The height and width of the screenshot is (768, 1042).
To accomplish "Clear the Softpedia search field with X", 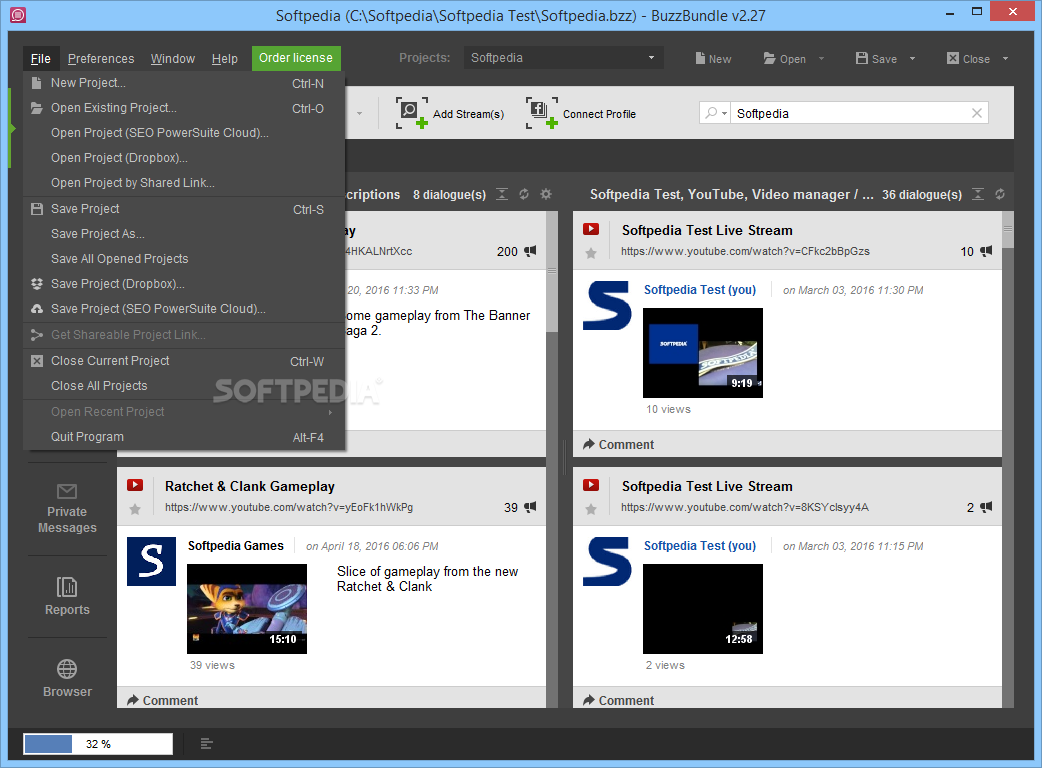I will click(977, 113).
